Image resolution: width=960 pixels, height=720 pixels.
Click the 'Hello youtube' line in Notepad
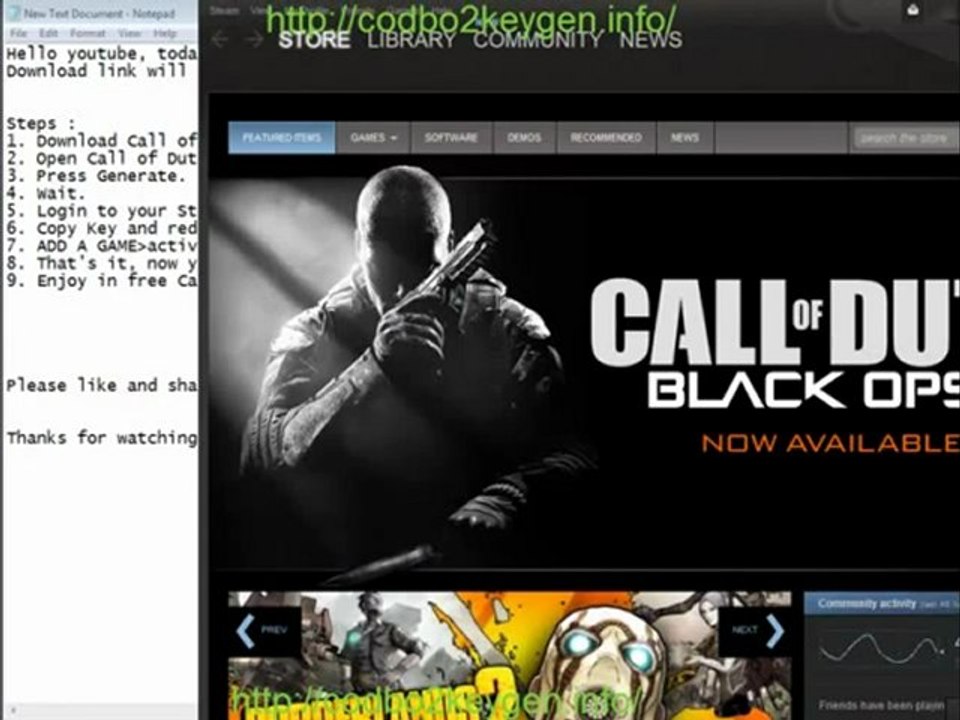tap(101, 54)
